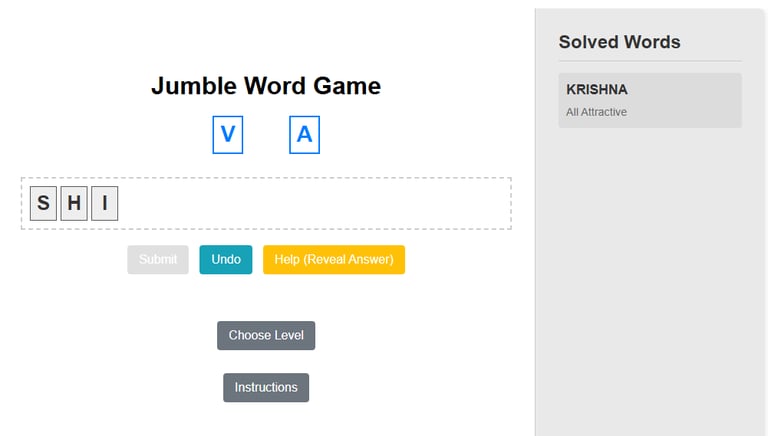The width and height of the screenshot is (768, 436).
Task: Click the divider under Solved Words
Action: tap(650, 61)
